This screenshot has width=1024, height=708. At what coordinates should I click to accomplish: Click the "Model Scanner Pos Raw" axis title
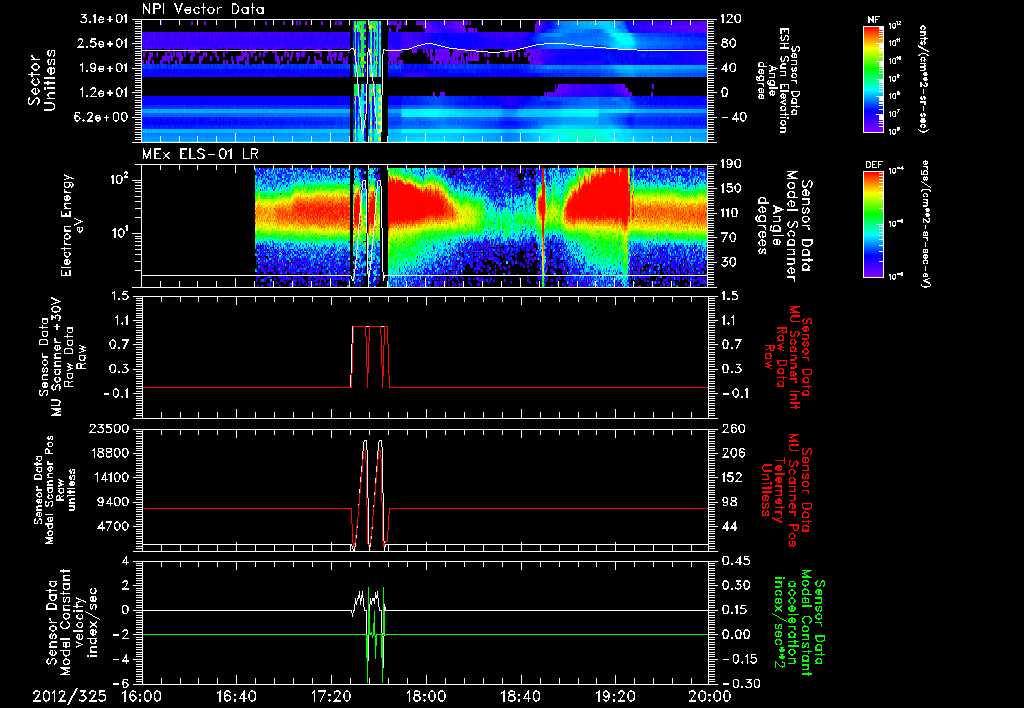point(55,490)
